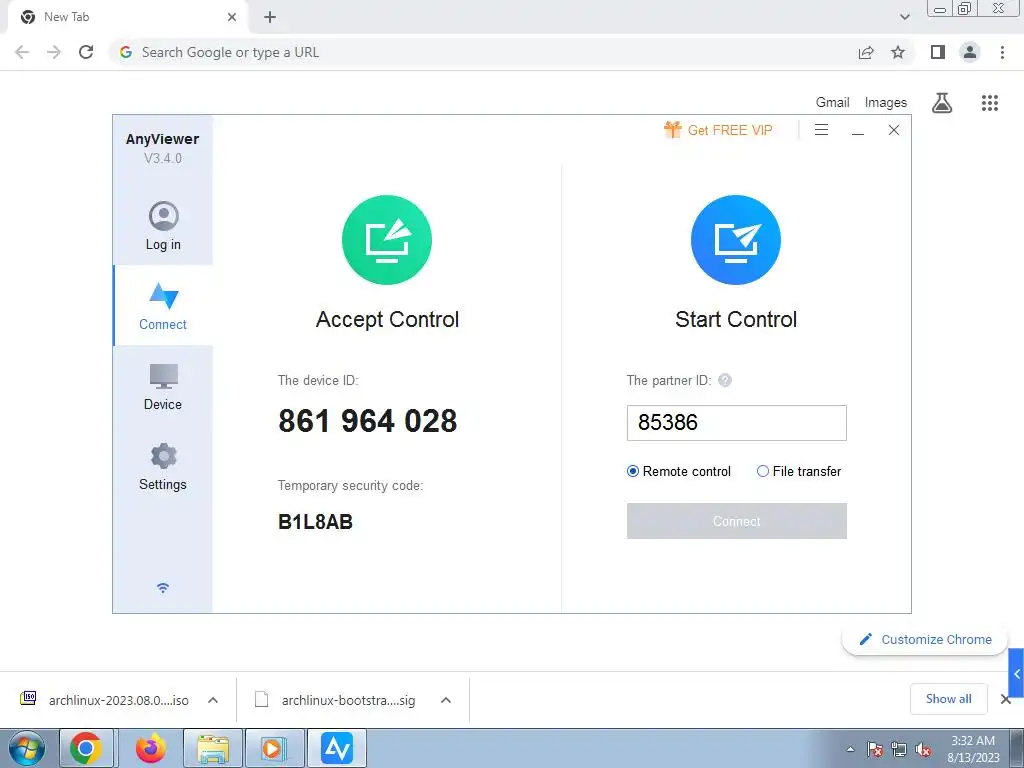1024x768 pixels.
Task: Expand options for archlinux-bootstra sig download
Action: (446, 700)
